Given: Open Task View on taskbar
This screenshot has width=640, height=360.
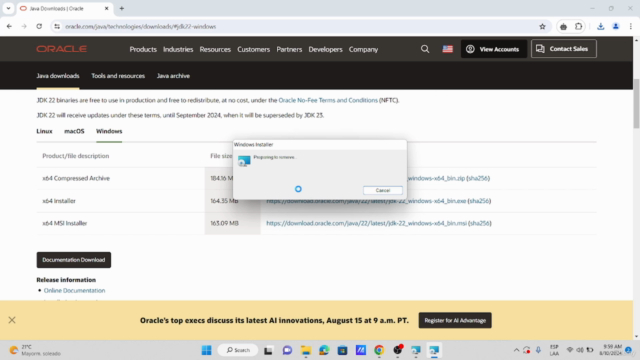Looking at the screenshot, I should [x=268, y=350].
